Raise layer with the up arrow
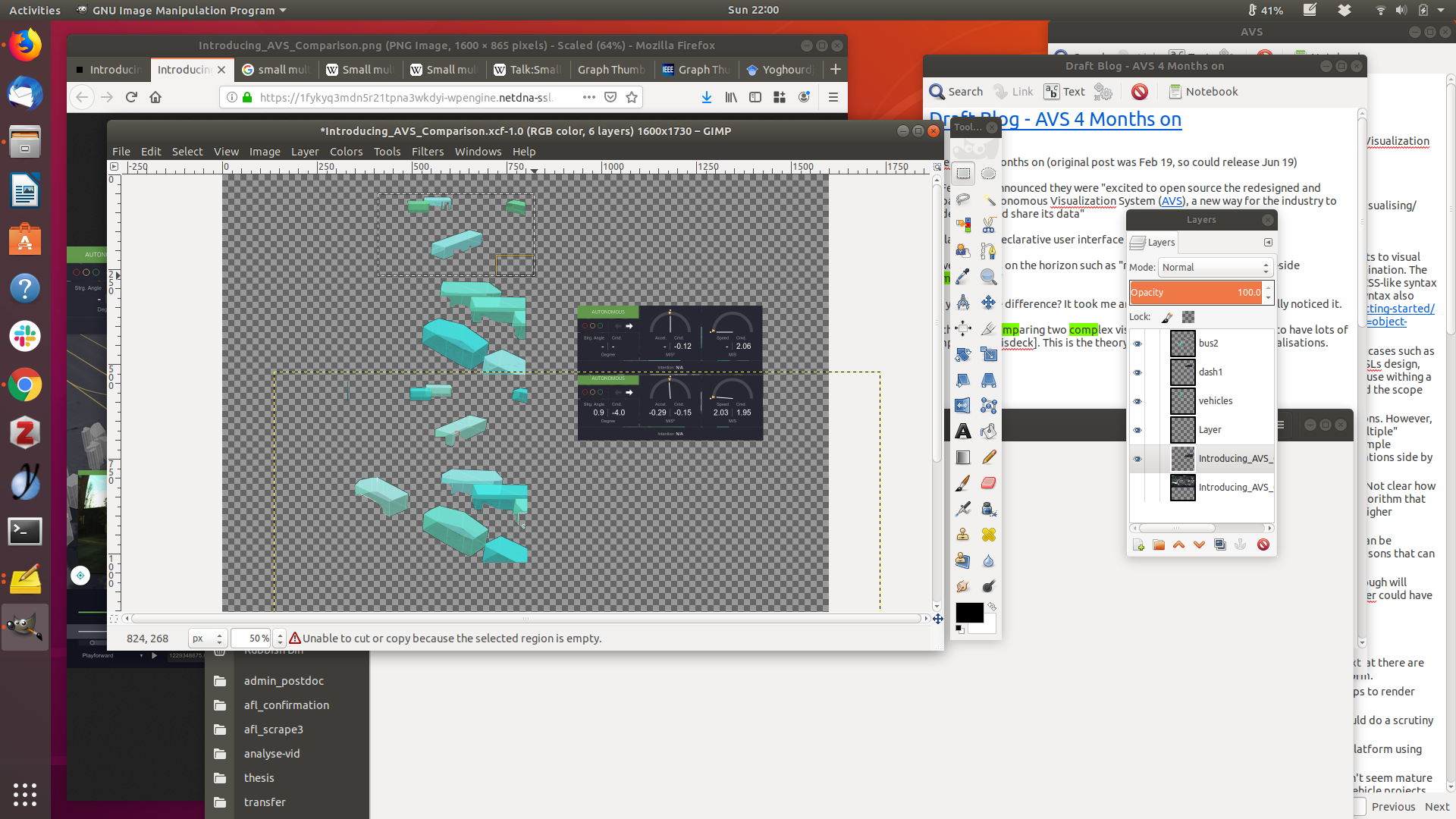This screenshot has width=1456, height=819. click(1178, 544)
